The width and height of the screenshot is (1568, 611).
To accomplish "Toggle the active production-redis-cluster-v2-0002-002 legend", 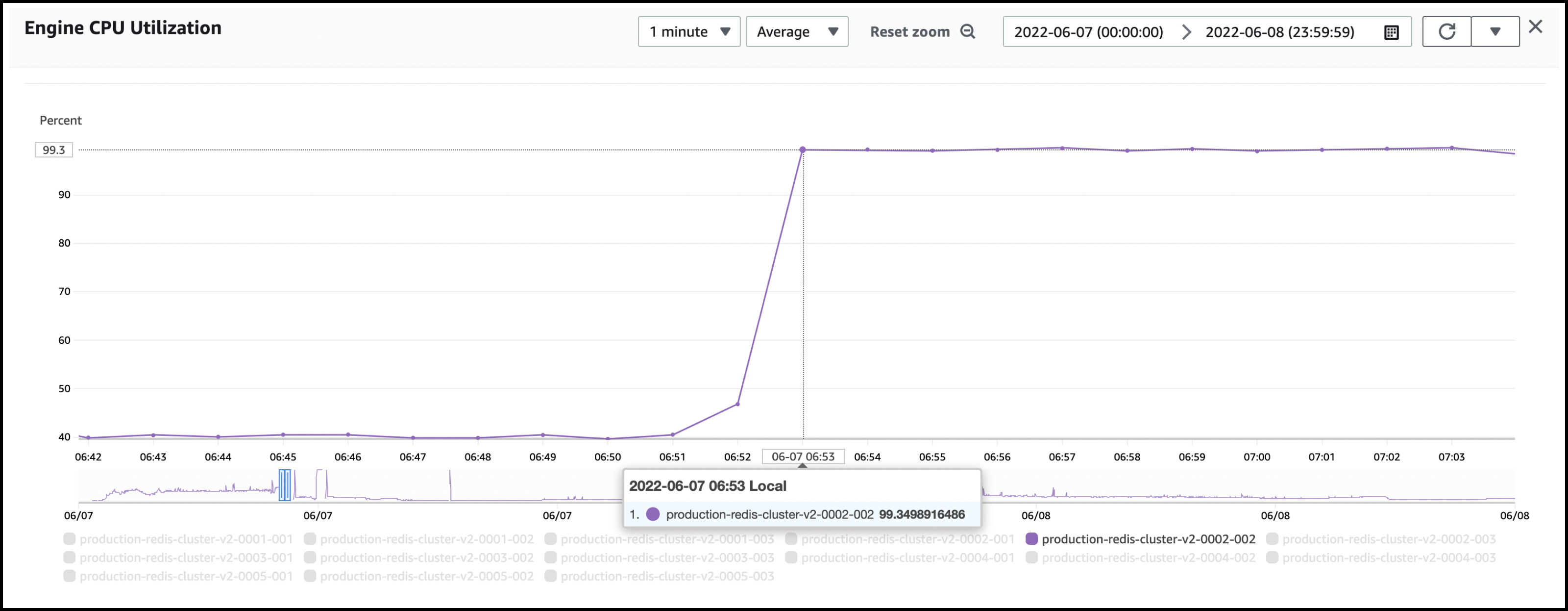I will coord(1141,539).
